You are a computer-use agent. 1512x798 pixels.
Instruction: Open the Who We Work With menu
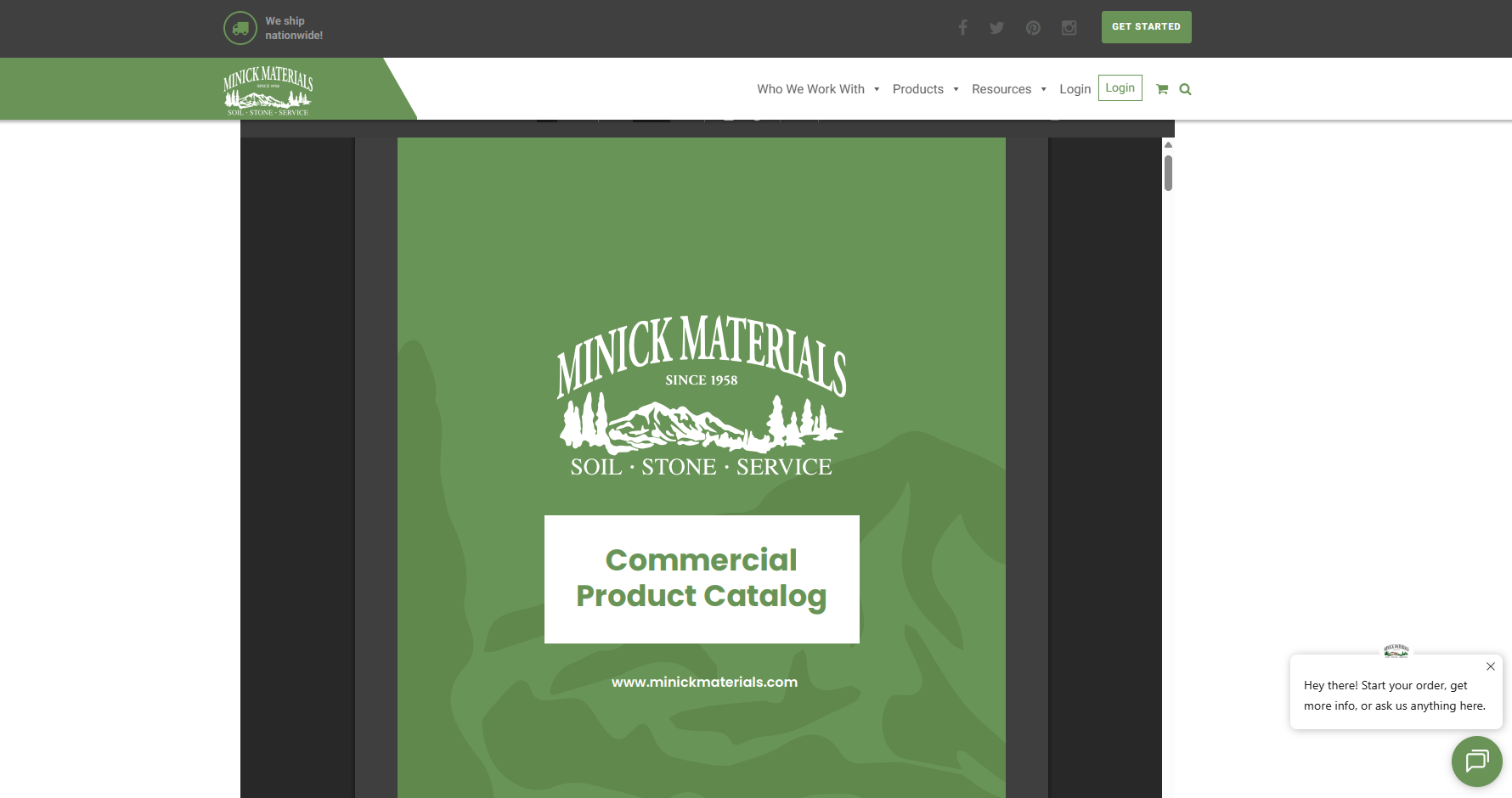[x=810, y=89]
